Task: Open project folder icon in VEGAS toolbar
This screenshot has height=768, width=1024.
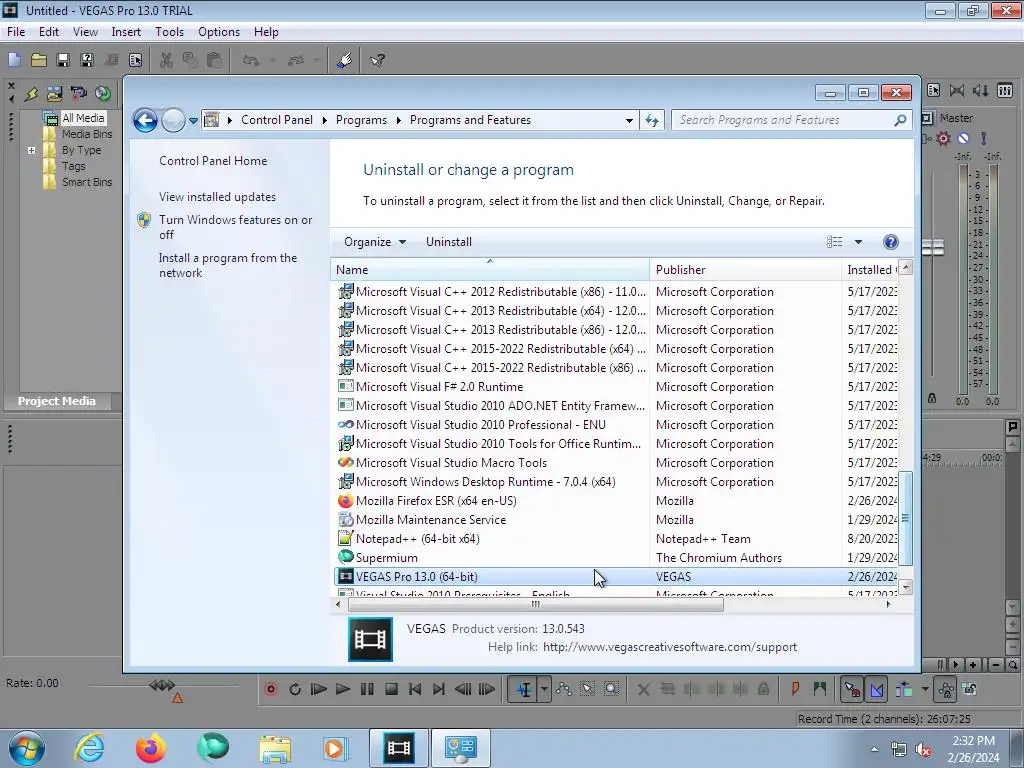Action: pyautogui.click(x=39, y=60)
